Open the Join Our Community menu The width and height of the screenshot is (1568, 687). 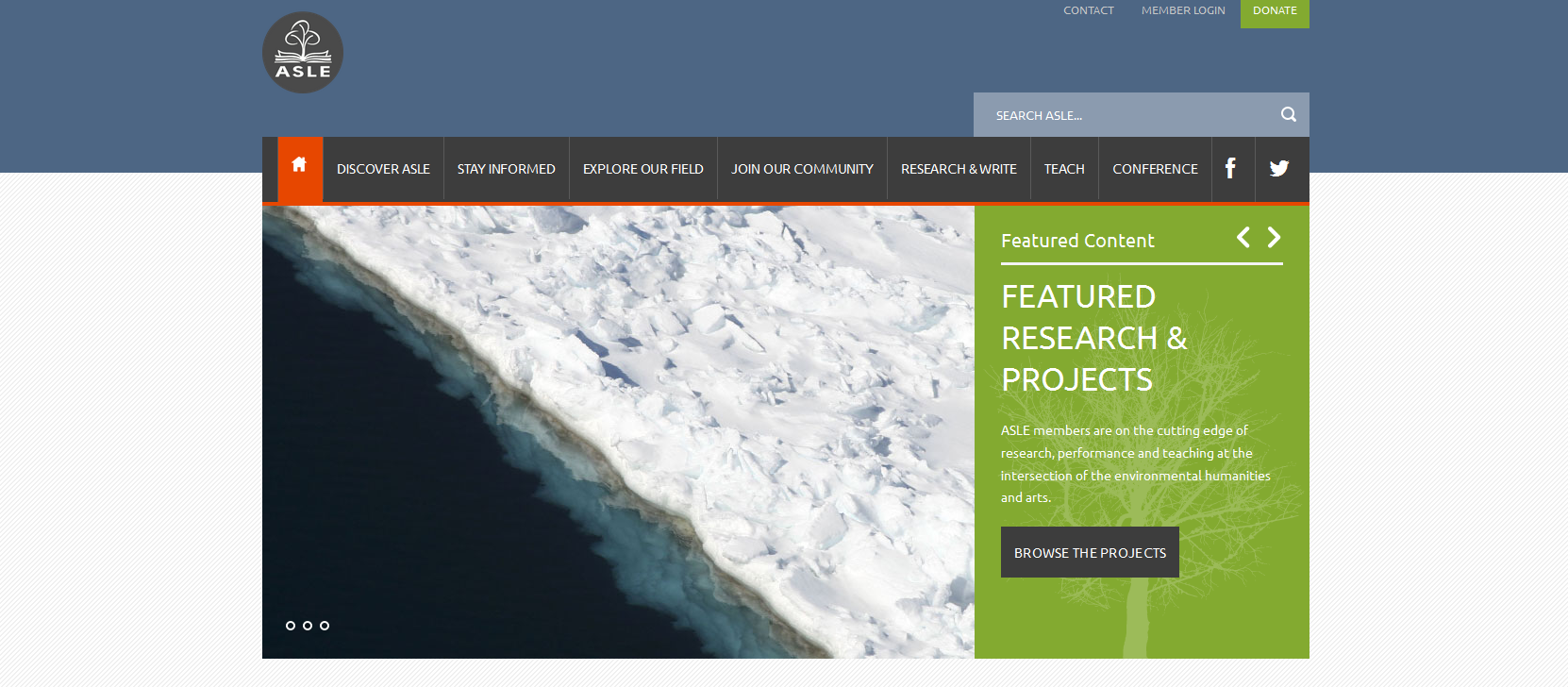coord(803,169)
